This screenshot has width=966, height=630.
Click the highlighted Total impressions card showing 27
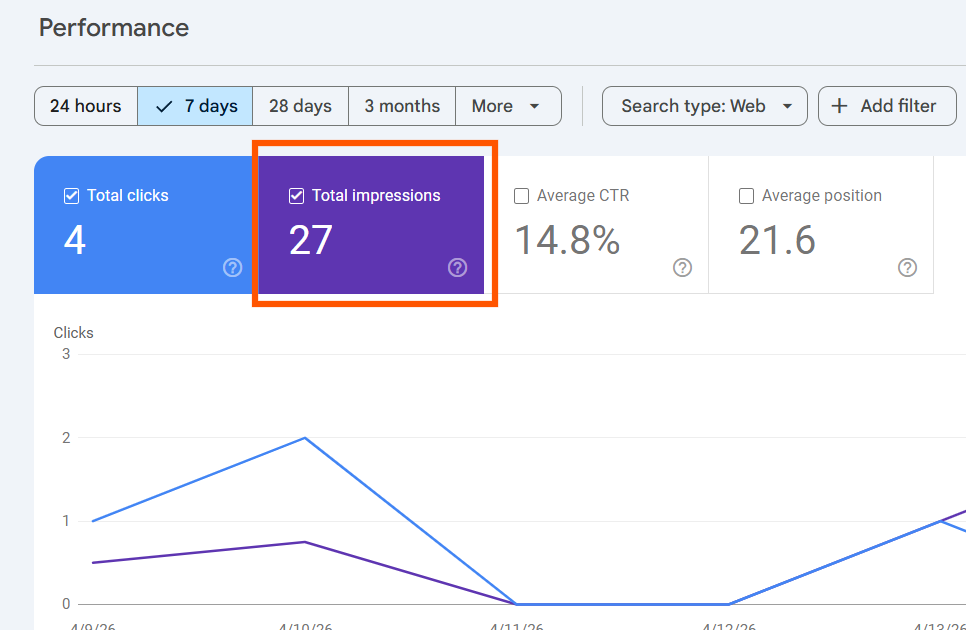(373, 224)
